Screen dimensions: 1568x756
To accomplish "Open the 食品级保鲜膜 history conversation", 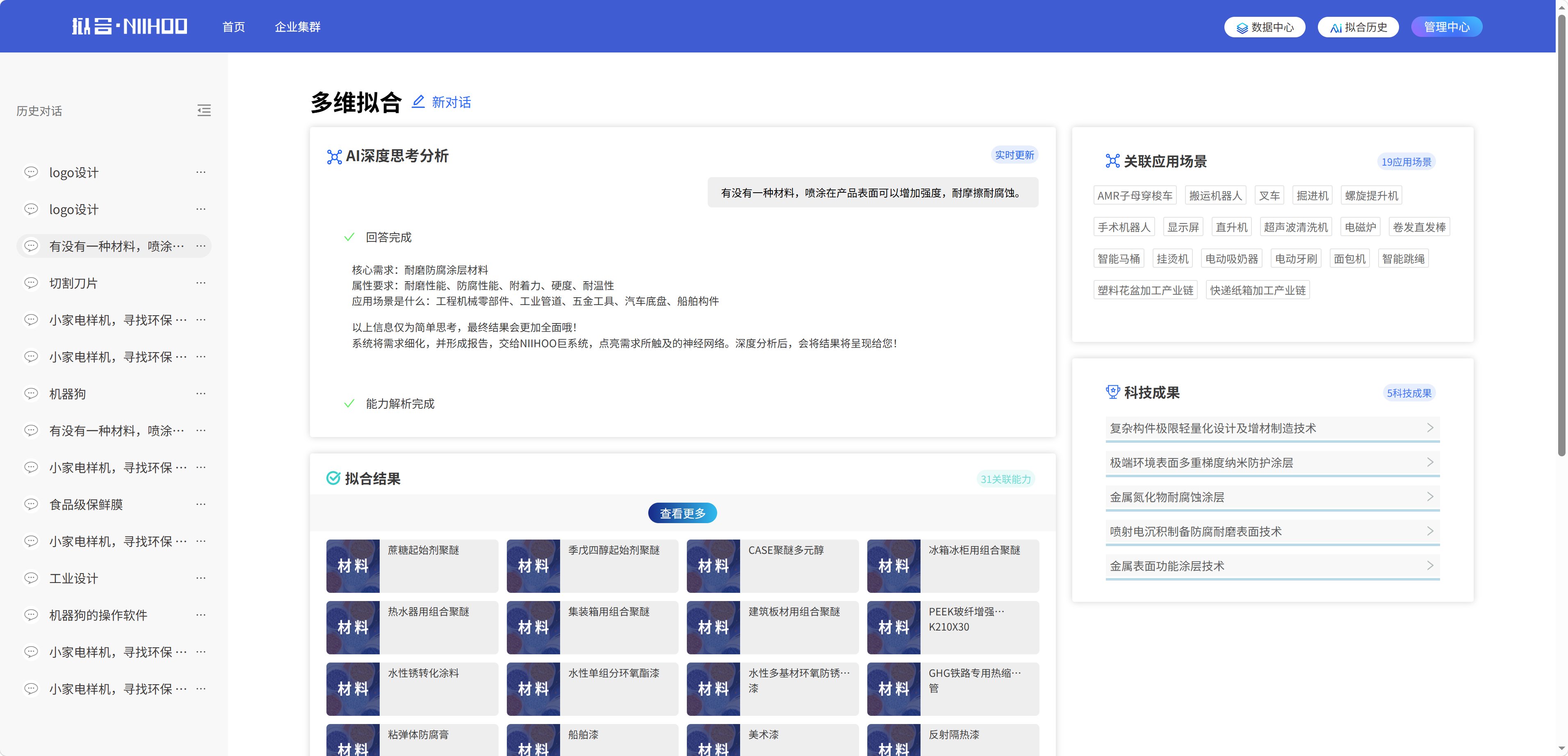I will pos(114,504).
